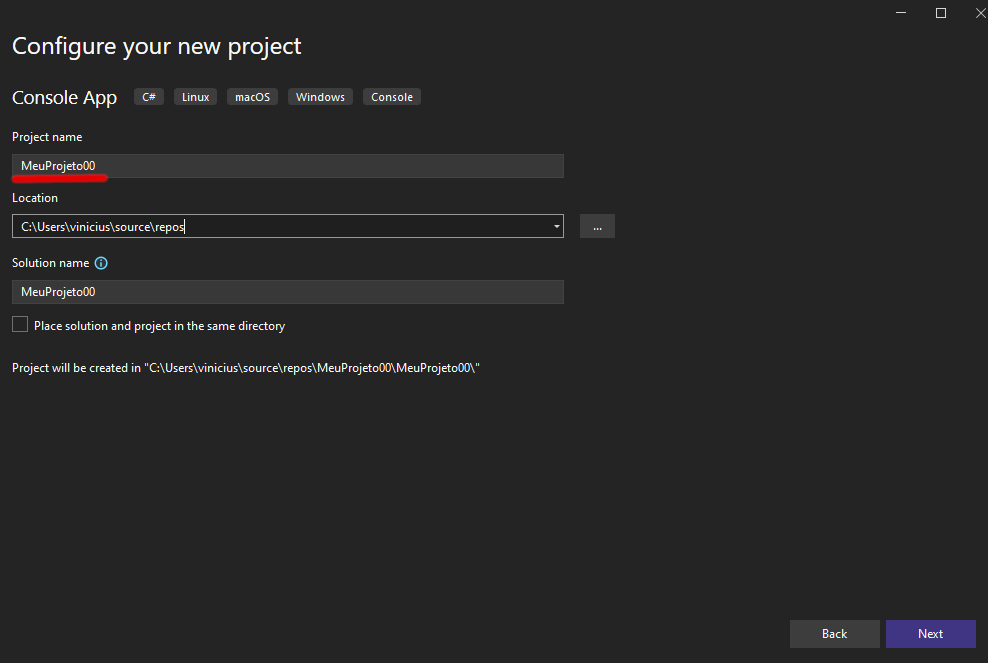Image resolution: width=988 pixels, height=663 pixels.
Task: Select the macOS platform tag
Action: [252, 97]
